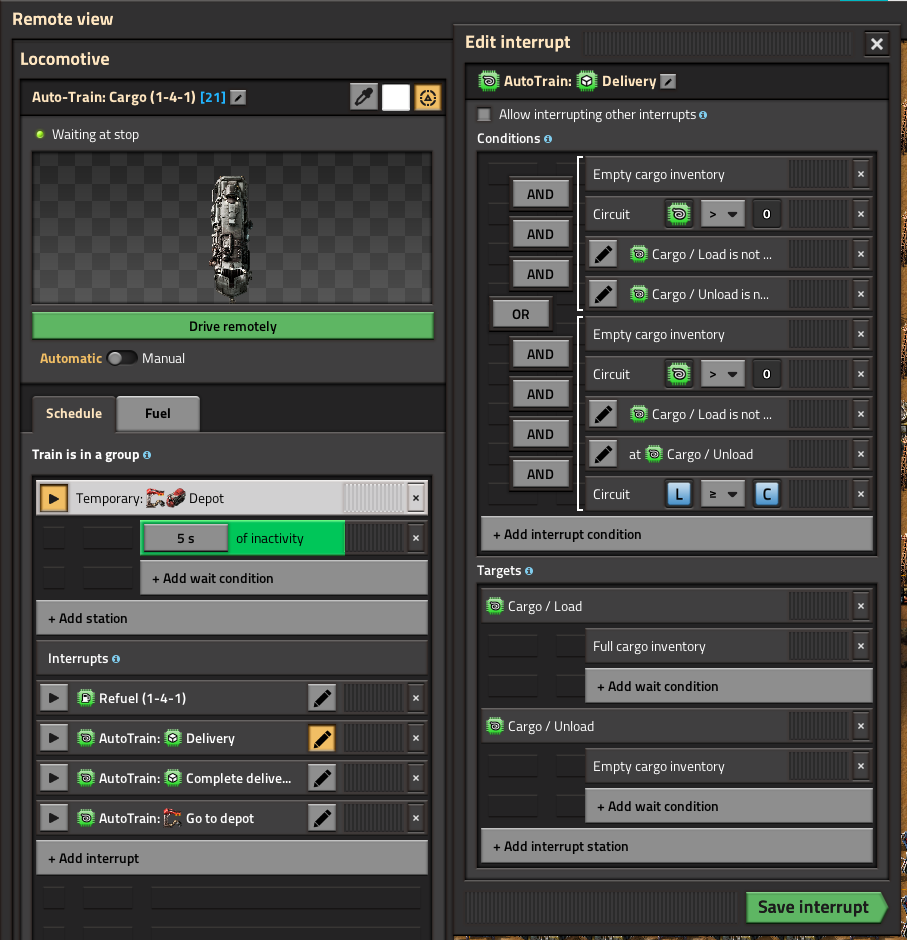Rename the AutoTrain Delivery interrupt title
This screenshot has height=940, width=907.
tap(669, 81)
